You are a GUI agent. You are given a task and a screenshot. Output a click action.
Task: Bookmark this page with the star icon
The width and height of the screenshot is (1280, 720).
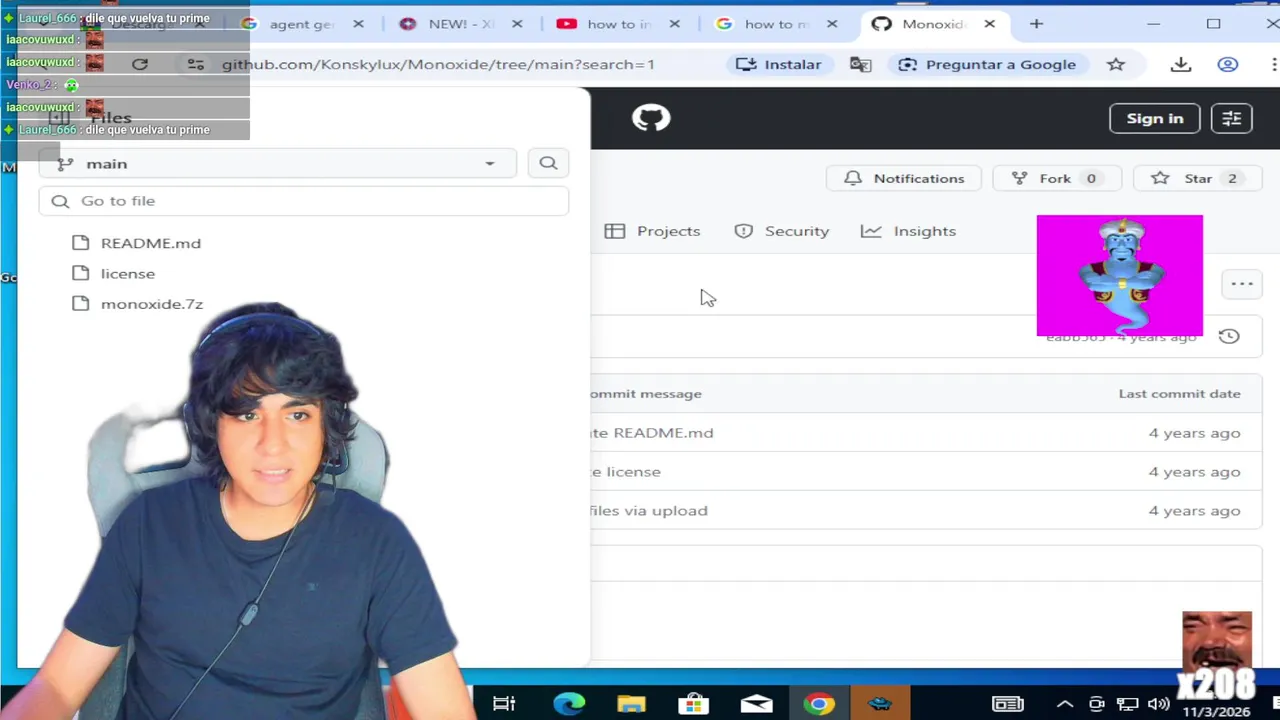click(1116, 64)
